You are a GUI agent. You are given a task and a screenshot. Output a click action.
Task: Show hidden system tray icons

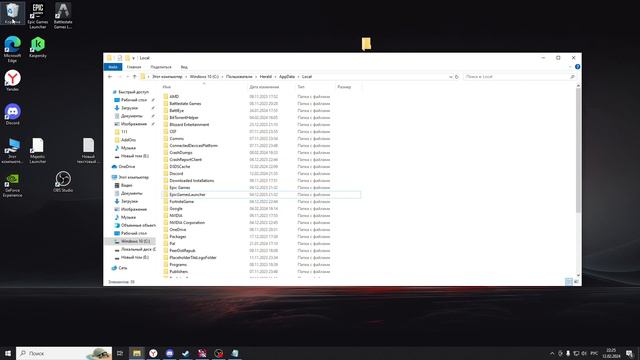[x=552, y=353]
